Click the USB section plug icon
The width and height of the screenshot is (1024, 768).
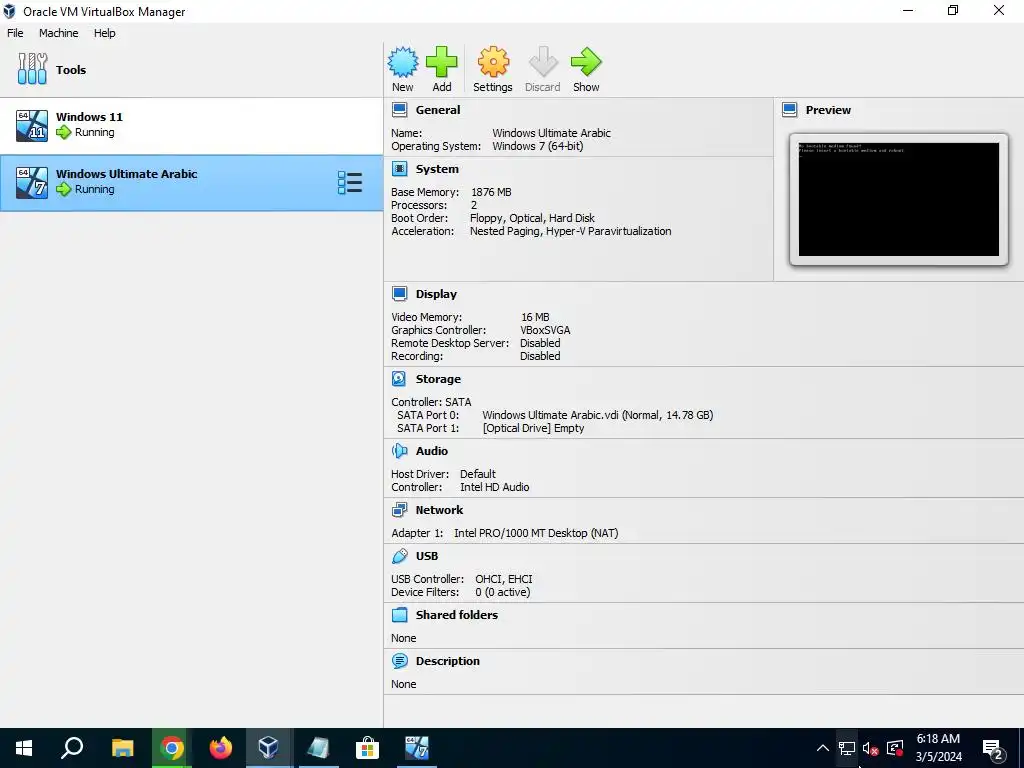point(400,556)
